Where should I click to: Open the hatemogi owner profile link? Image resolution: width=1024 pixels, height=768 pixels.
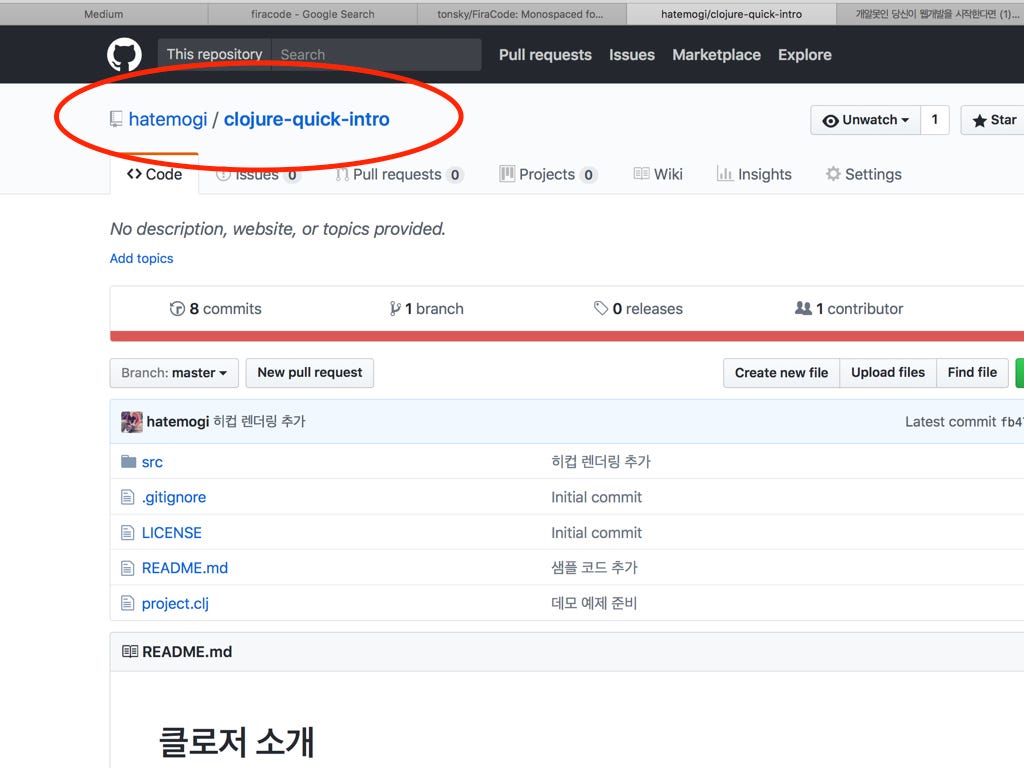[x=168, y=119]
